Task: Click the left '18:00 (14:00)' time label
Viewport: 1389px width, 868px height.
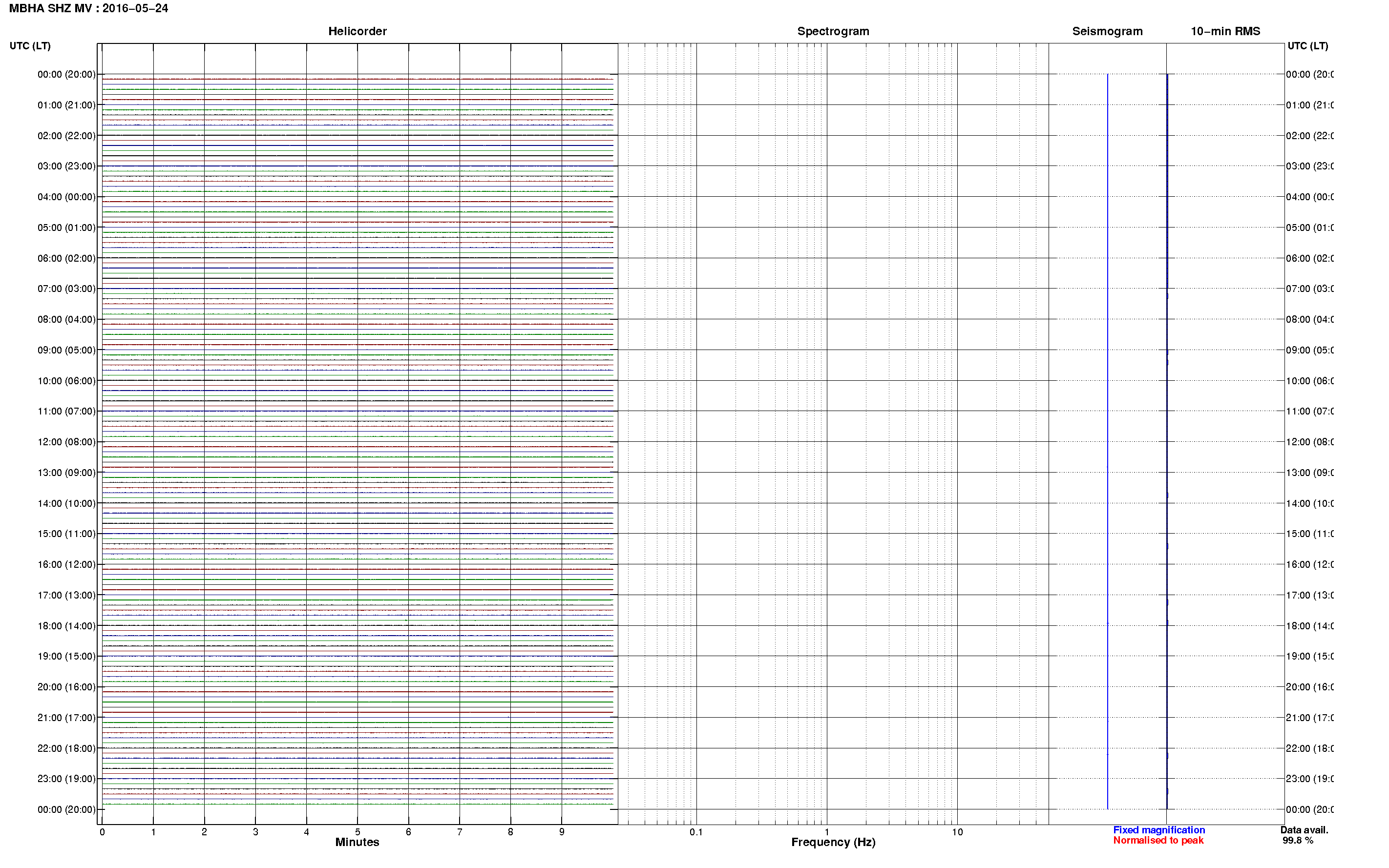Action: tap(66, 626)
